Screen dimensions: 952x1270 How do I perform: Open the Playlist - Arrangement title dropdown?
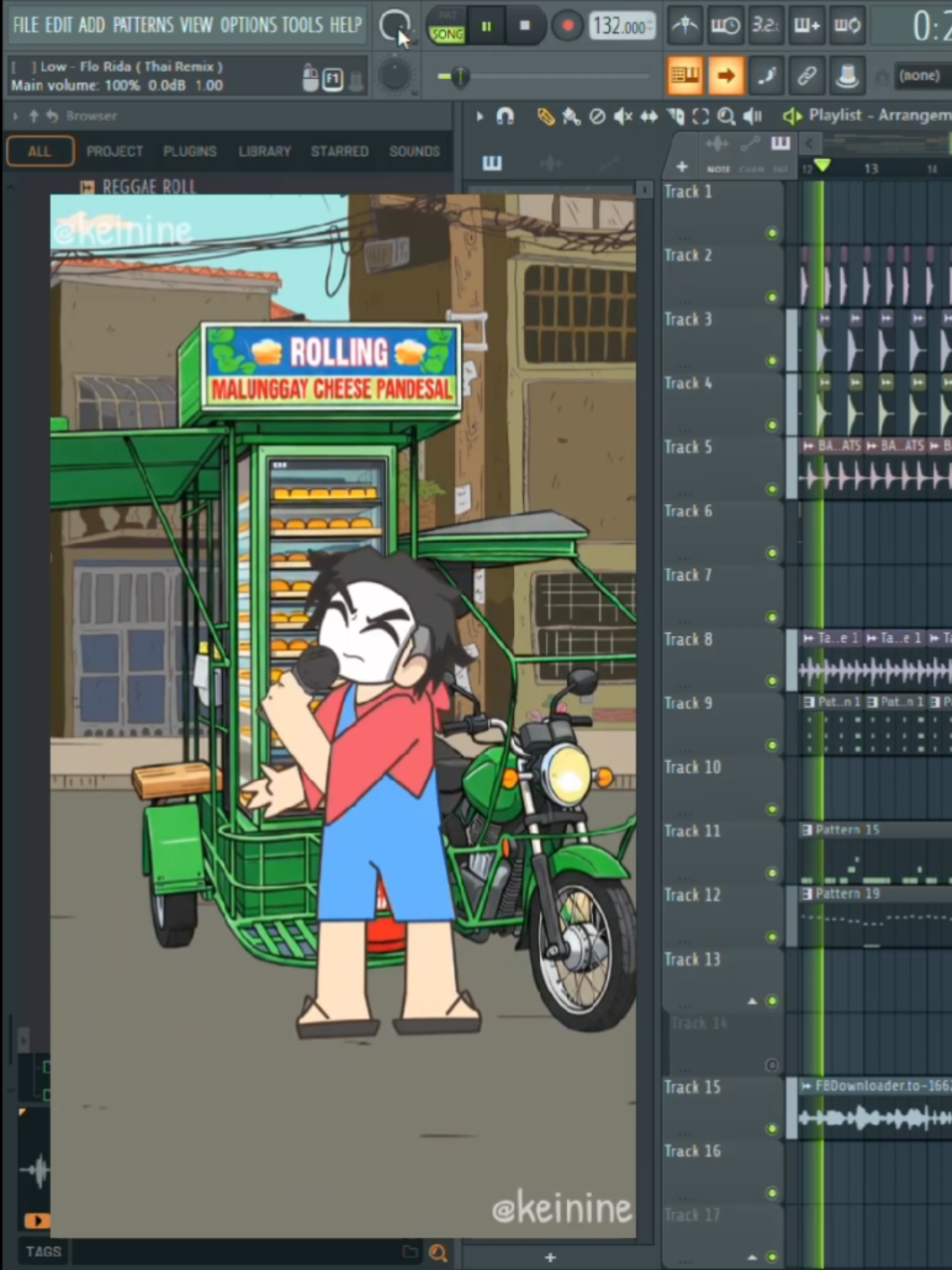[879, 116]
